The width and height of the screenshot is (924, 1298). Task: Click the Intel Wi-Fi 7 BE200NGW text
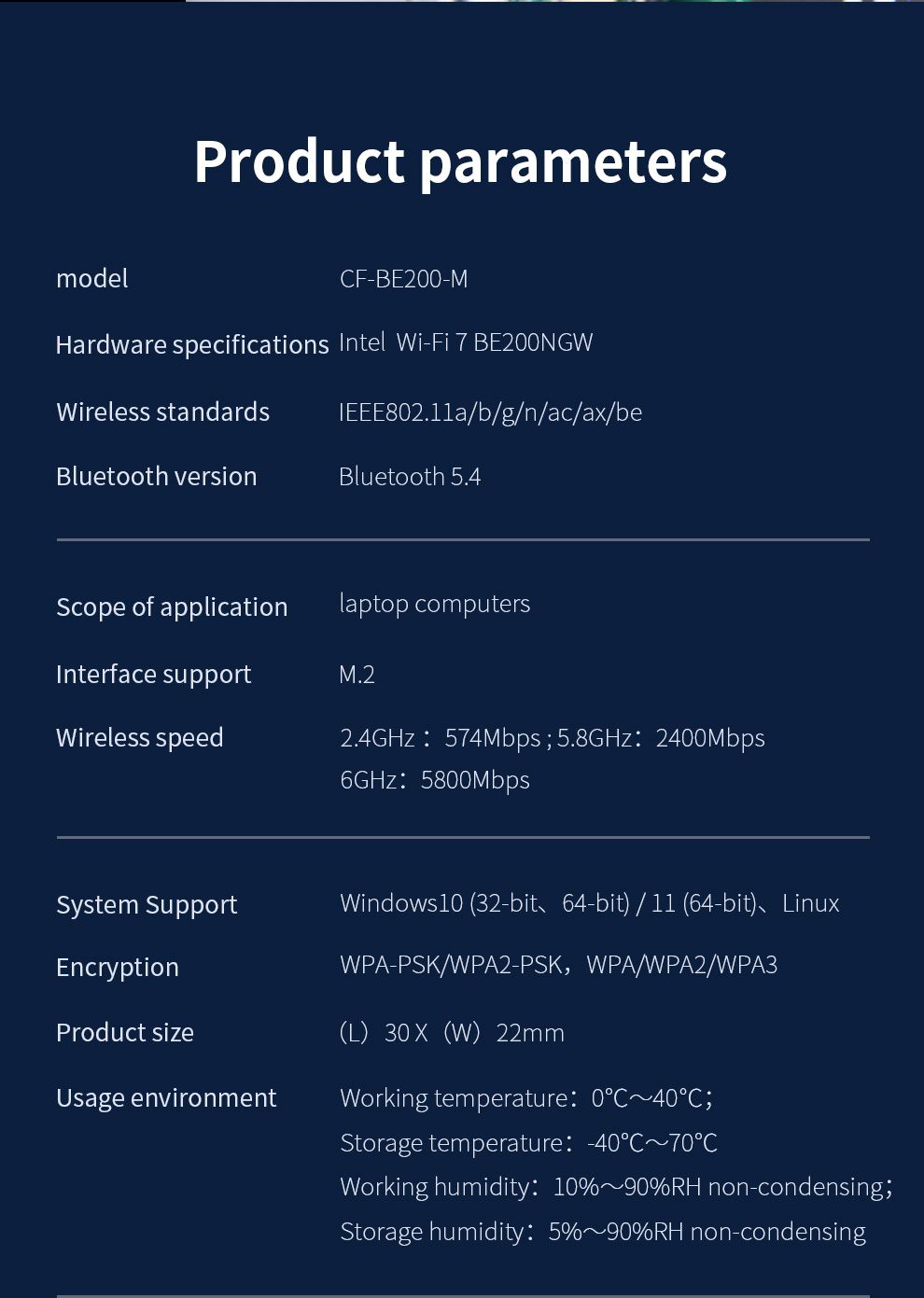(x=465, y=342)
